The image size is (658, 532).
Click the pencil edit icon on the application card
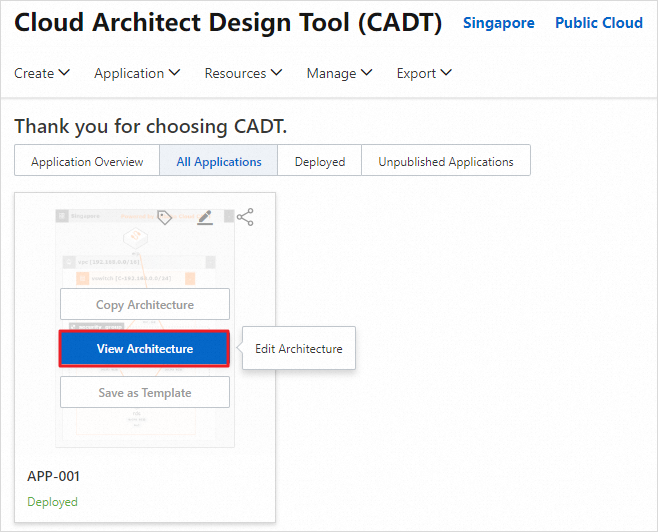[205, 217]
